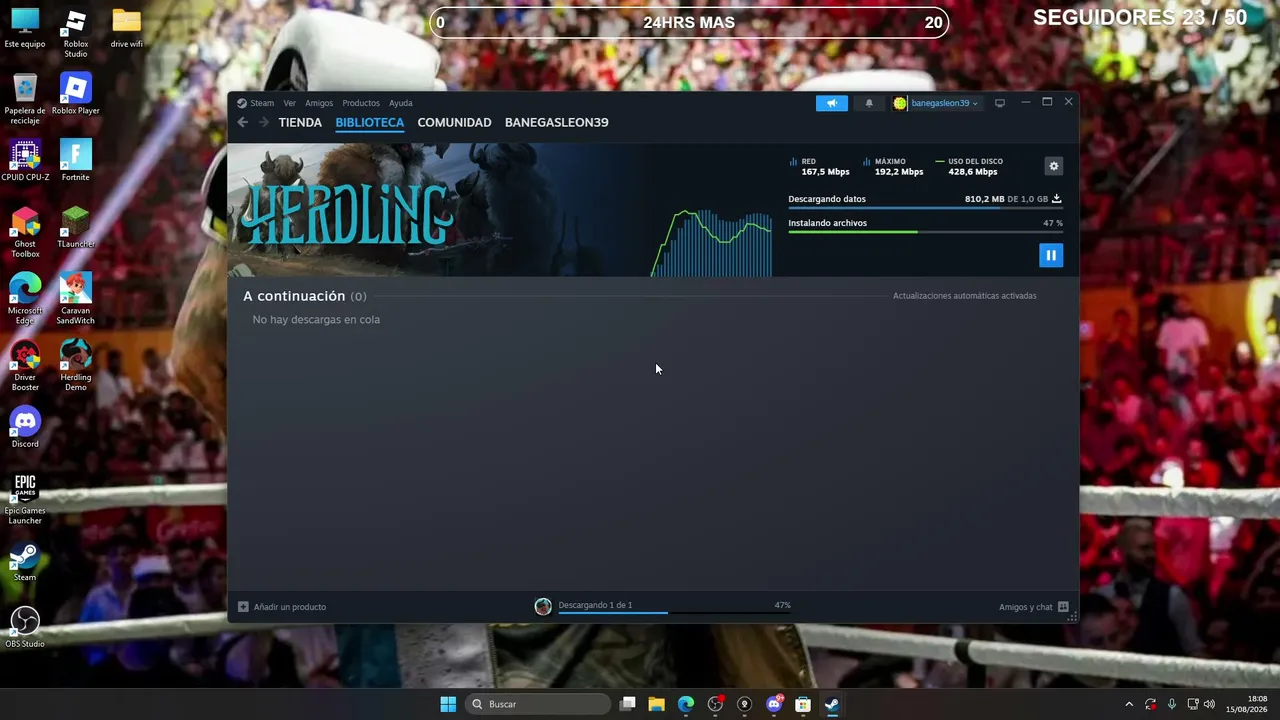Image resolution: width=1280 pixels, height=720 pixels.
Task: Open Discord from the taskbar
Action: tap(773, 704)
